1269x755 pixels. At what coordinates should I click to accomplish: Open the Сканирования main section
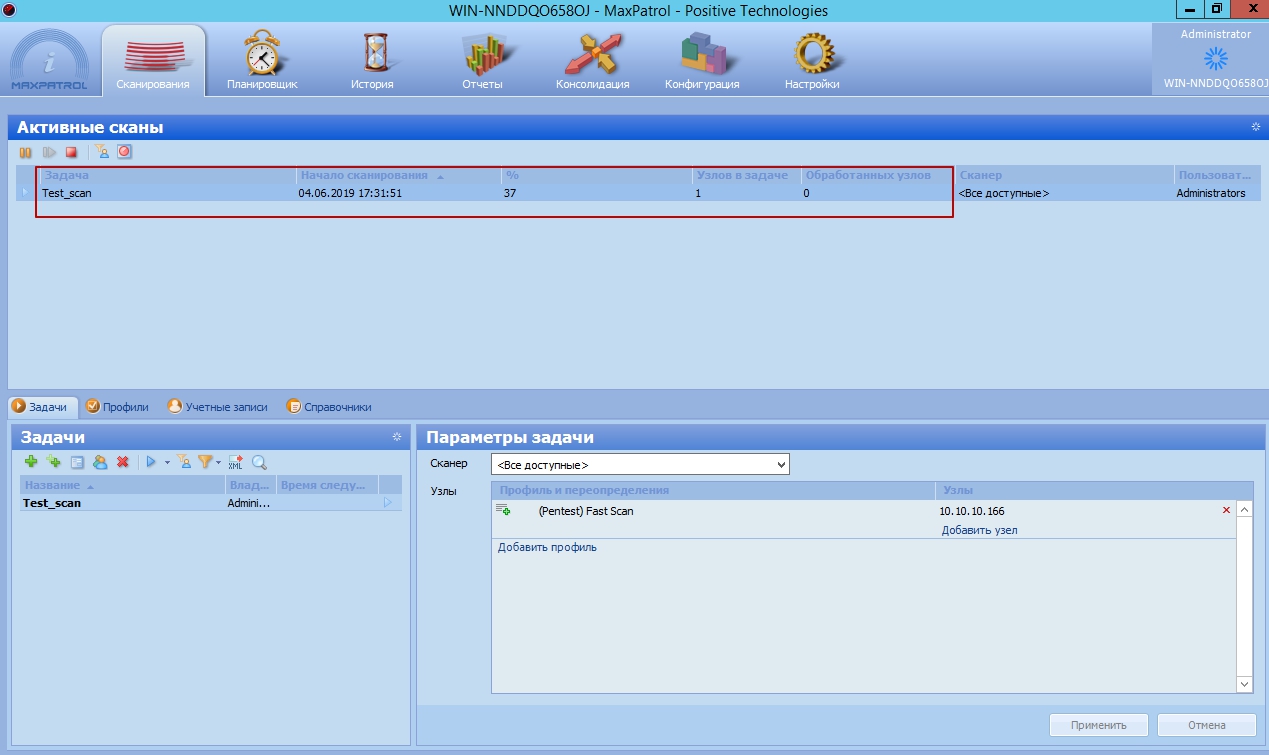click(x=153, y=61)
